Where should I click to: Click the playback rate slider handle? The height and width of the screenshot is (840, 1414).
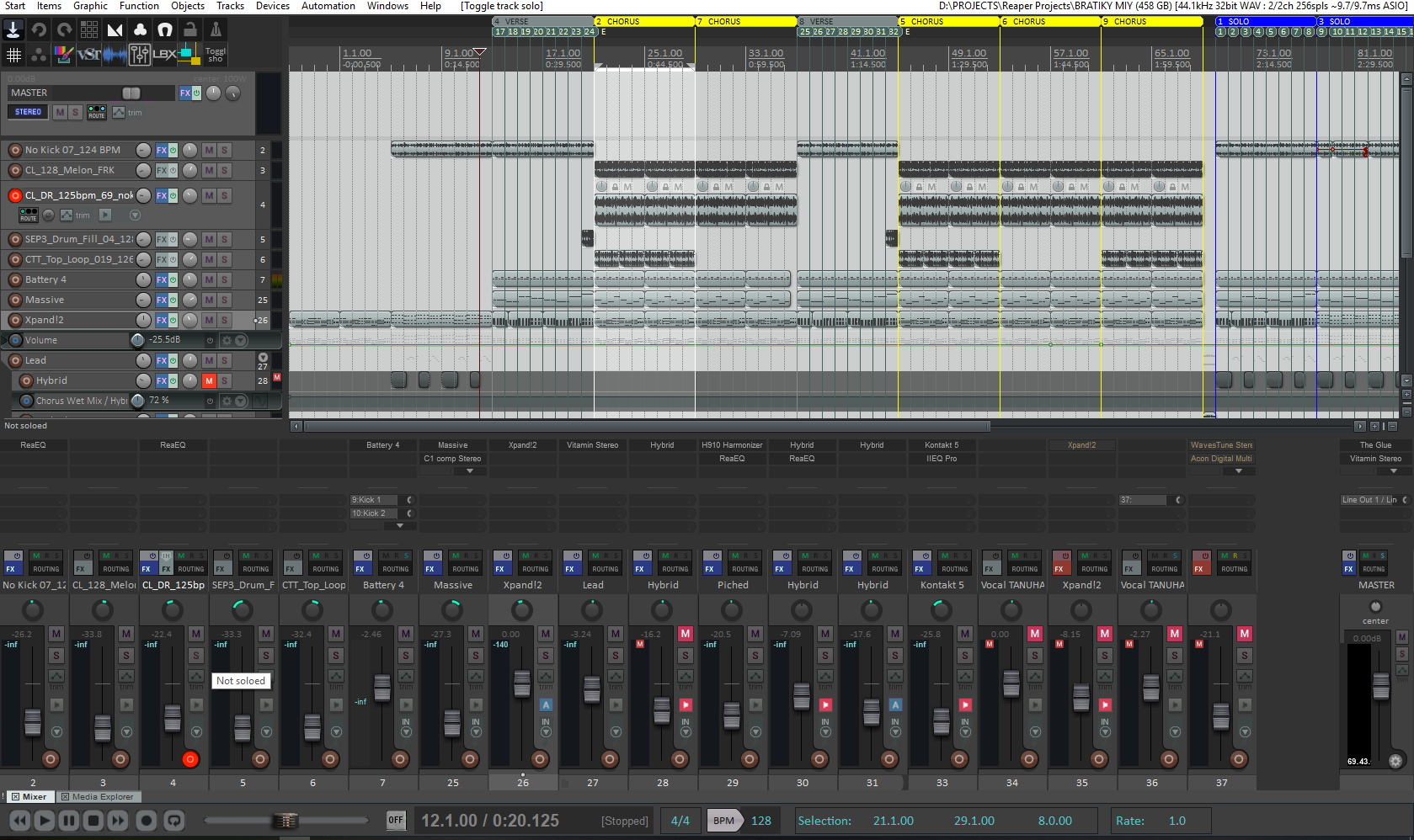286,820
